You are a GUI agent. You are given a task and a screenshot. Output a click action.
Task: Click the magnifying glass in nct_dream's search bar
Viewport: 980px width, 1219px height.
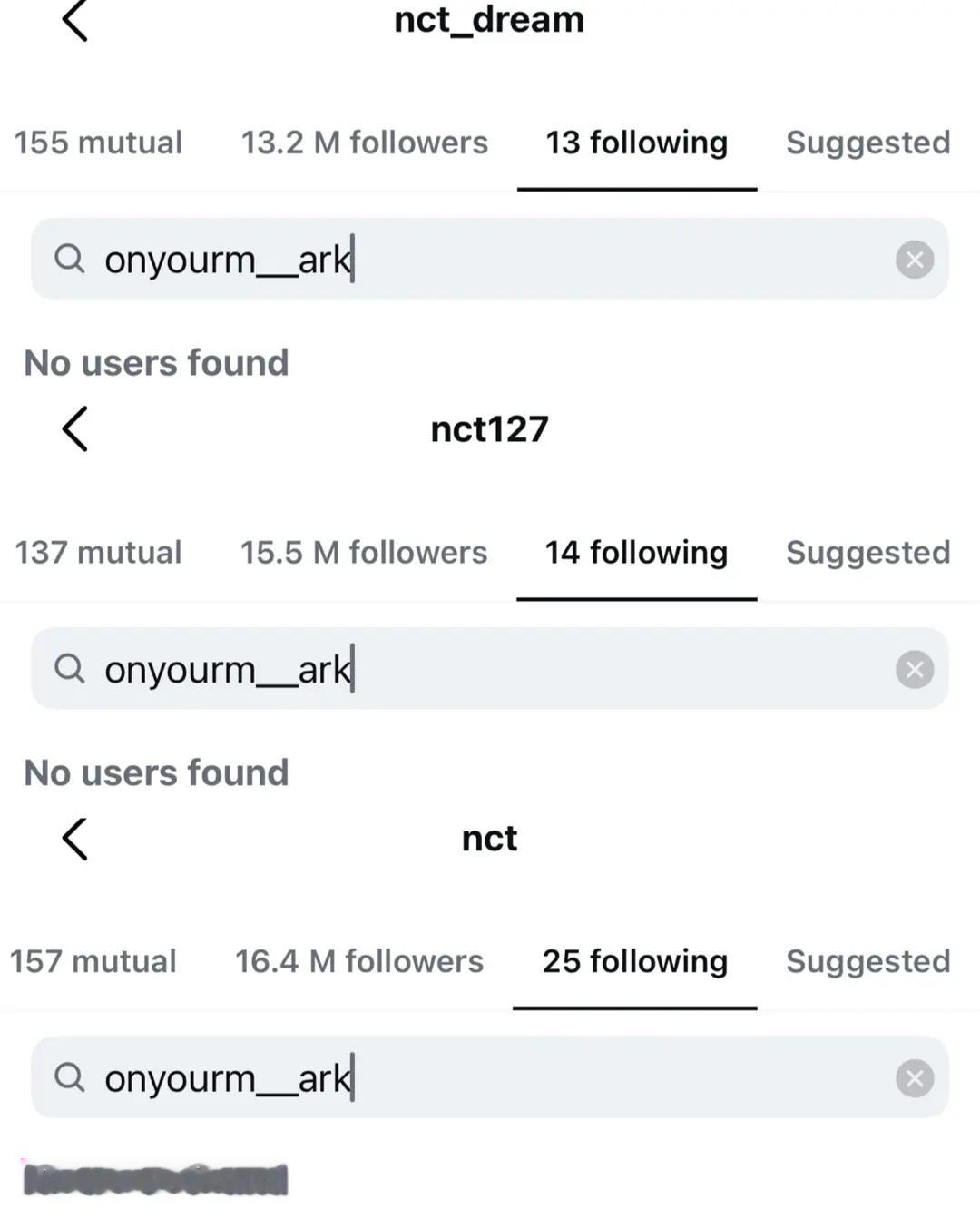[x=69, y=259]
